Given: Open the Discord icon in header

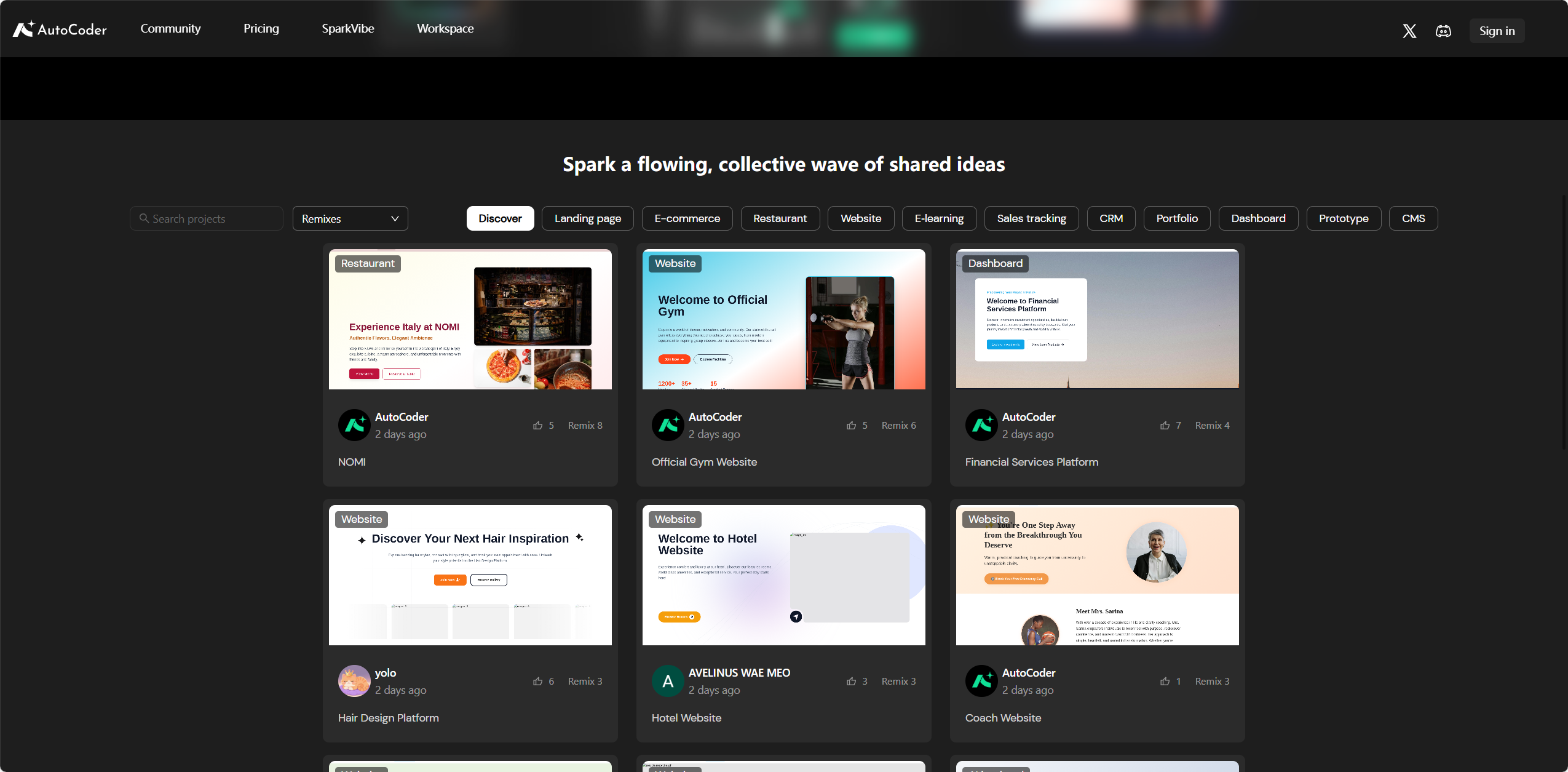Looking at the screenshot, I should [1443, 31].
